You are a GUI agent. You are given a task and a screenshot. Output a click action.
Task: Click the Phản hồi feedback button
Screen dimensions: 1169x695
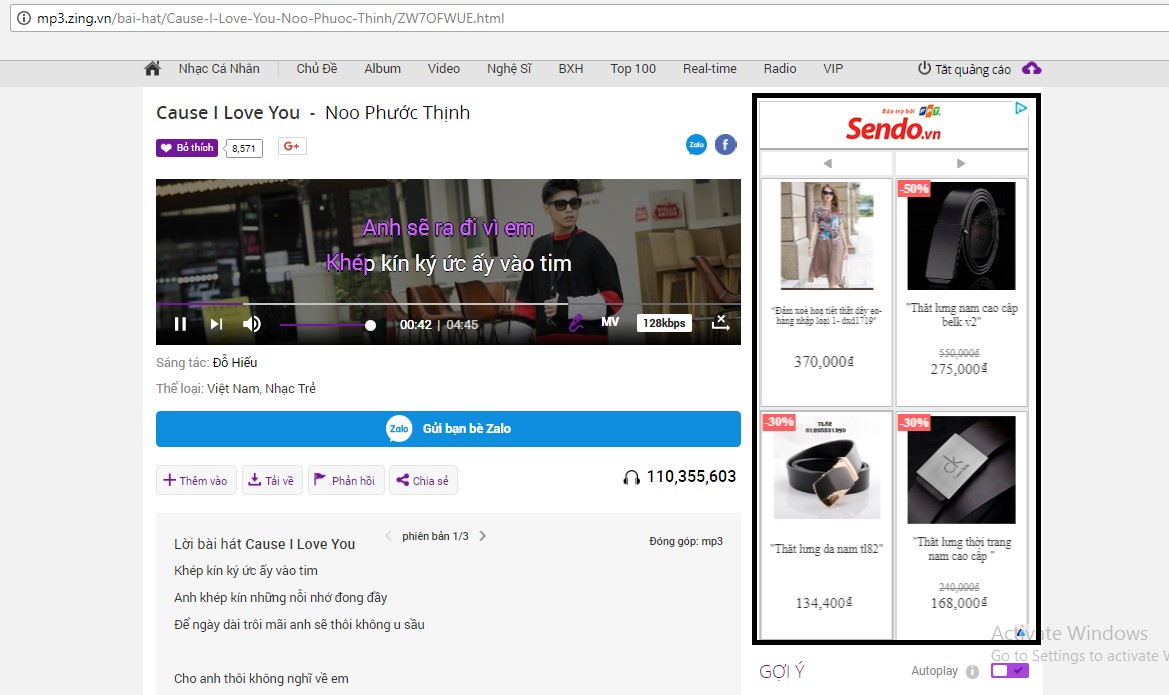(346, 480)
